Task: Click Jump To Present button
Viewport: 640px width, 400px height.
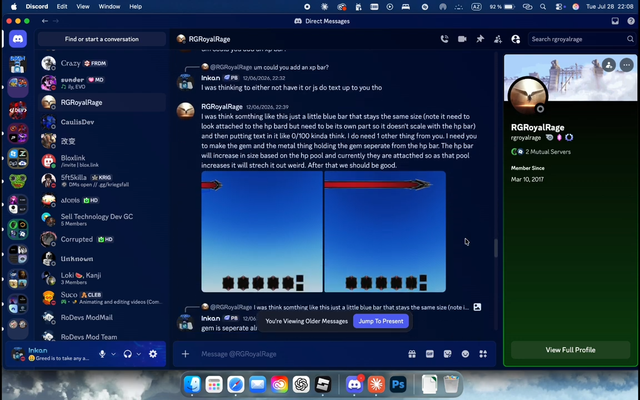Action: (381, 321)
